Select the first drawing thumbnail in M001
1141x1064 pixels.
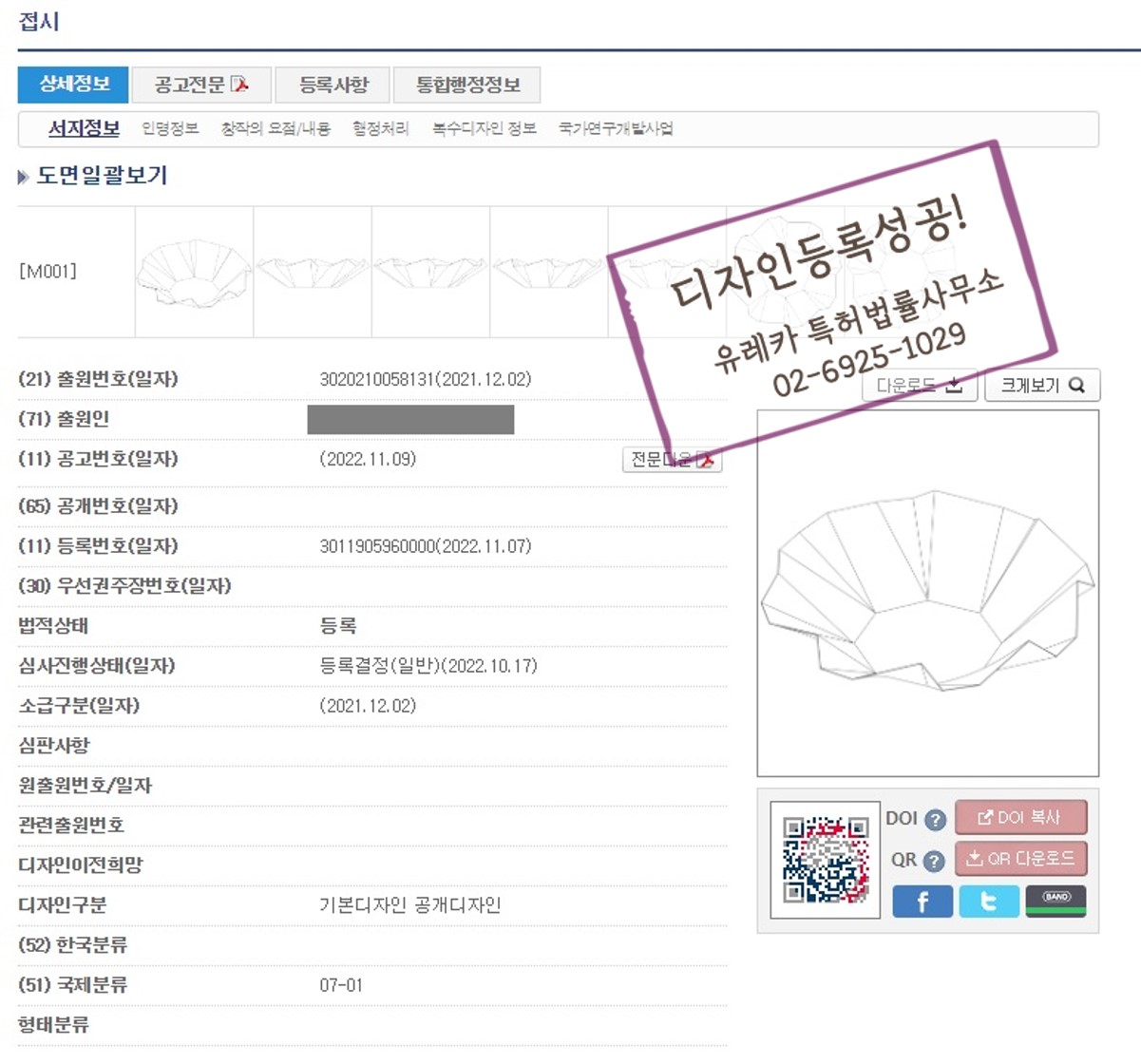[x=194, y=272]
